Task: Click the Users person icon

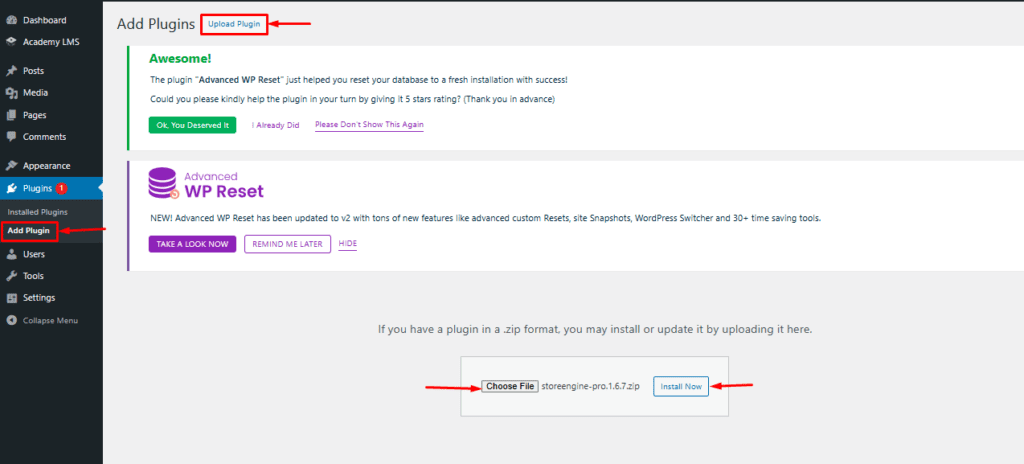Action: pyautogui.click(x=11, y=254)
